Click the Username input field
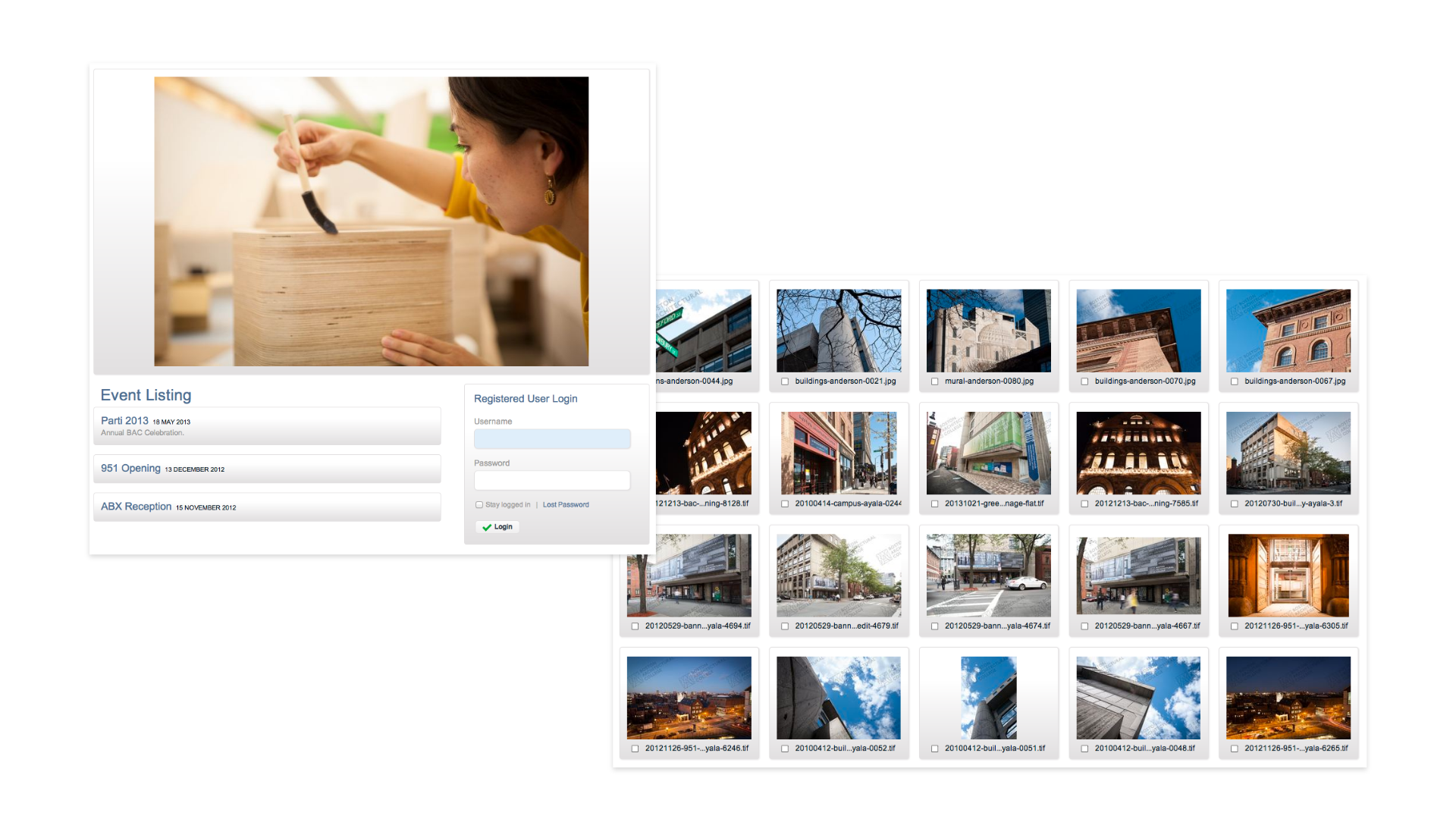 (551, 438)
